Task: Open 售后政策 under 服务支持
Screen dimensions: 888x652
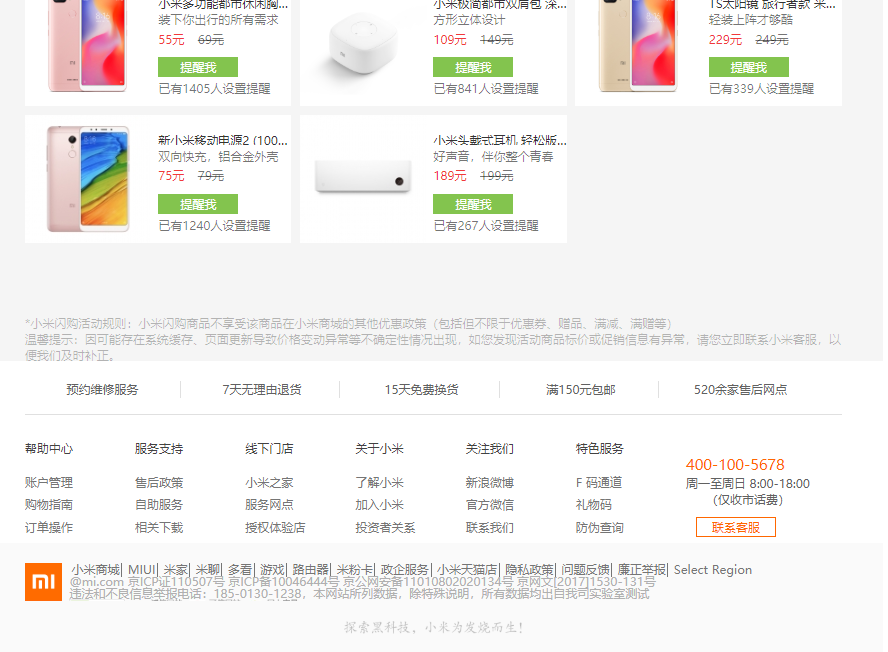Action: [x=159, y=483]
